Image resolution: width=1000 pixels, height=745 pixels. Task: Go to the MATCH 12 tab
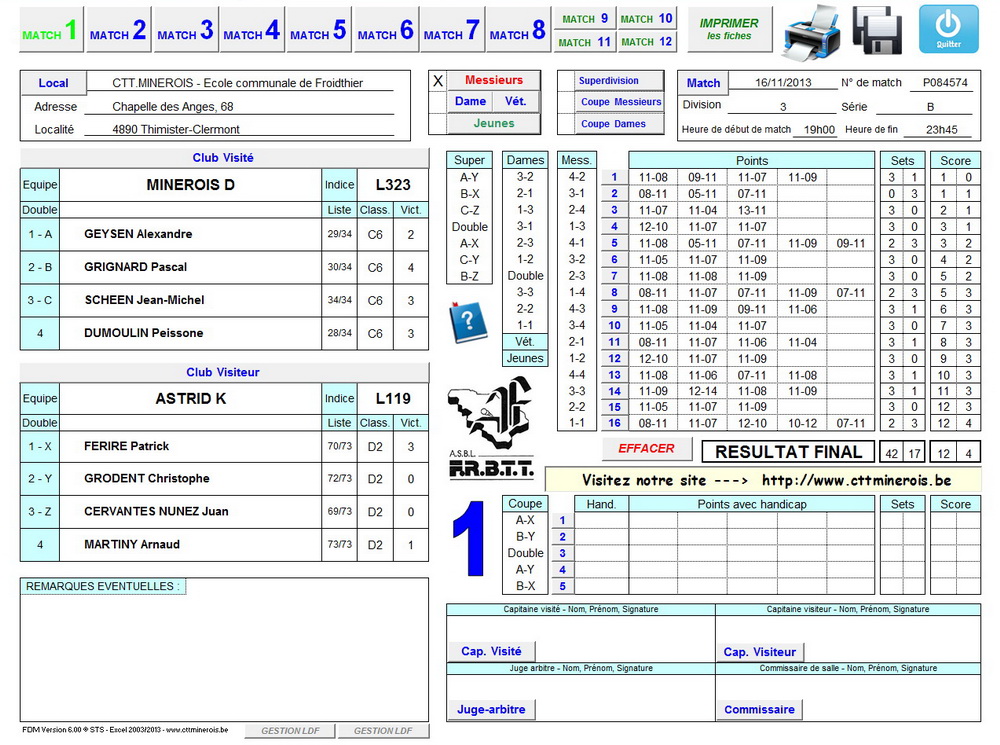pyautogui.click(x=646, y=42)
